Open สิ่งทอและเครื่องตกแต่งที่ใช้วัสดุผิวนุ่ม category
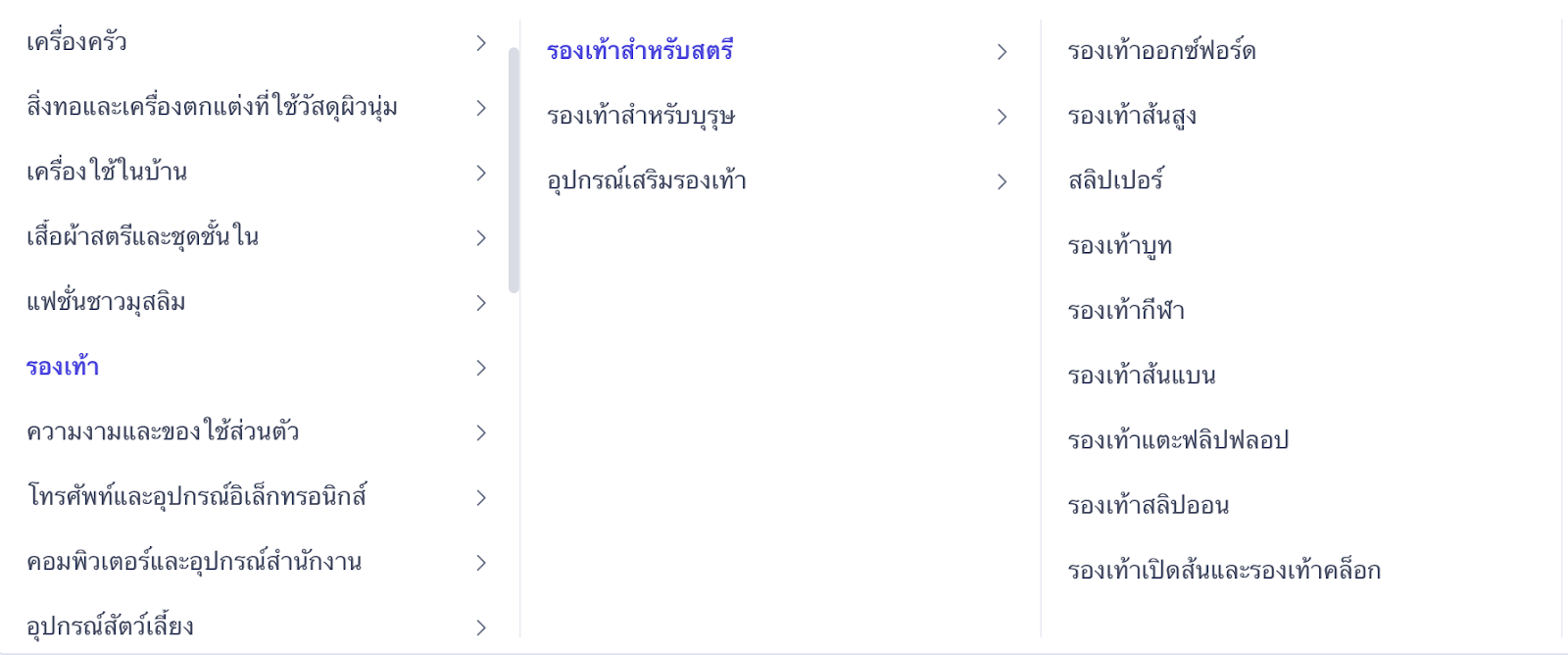1568x655 pixels. (x=212, y=108)
